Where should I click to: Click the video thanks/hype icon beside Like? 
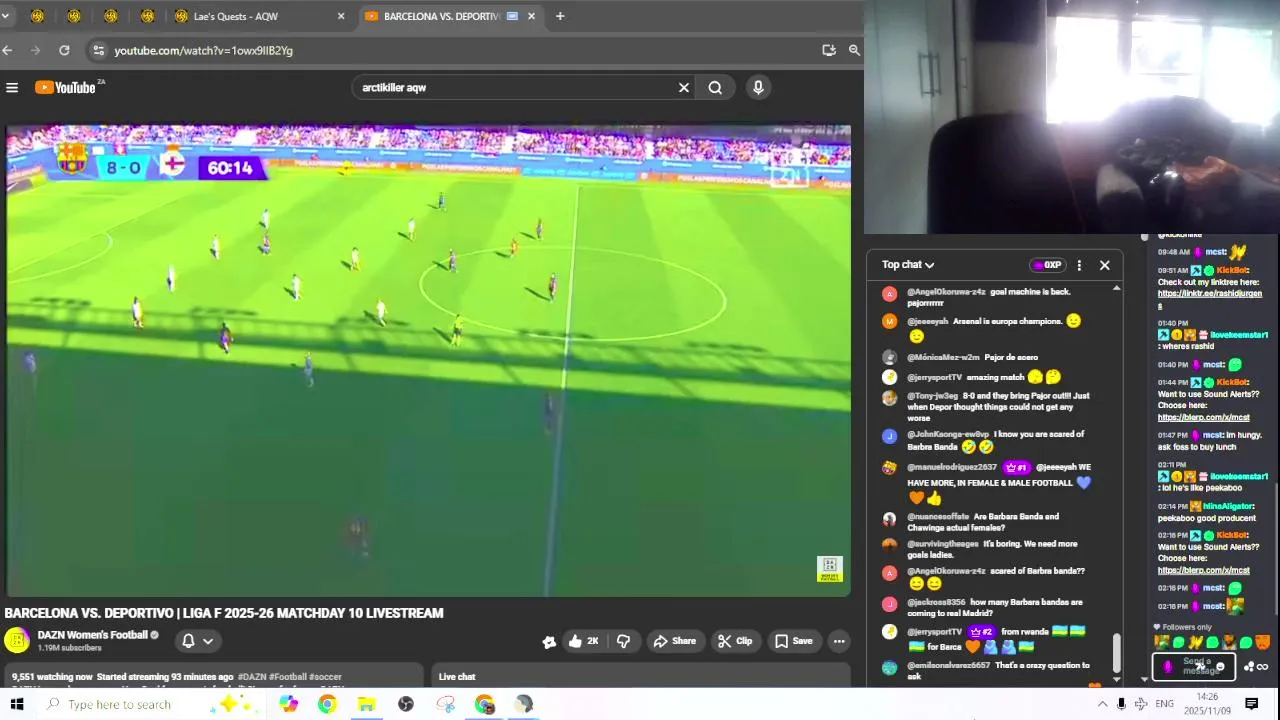click(549, 642)
